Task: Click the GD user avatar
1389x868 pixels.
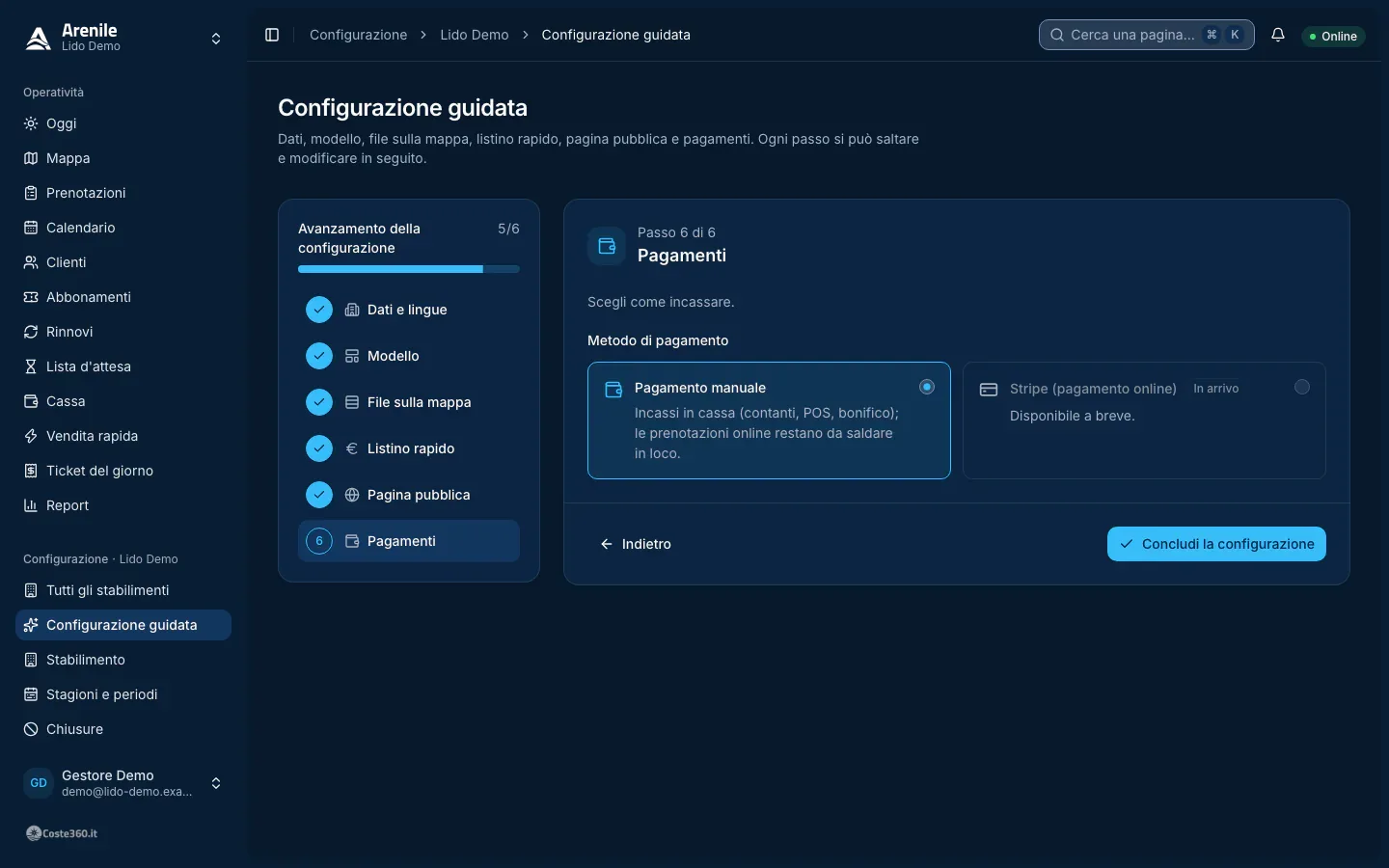Action: coord(39,783)
